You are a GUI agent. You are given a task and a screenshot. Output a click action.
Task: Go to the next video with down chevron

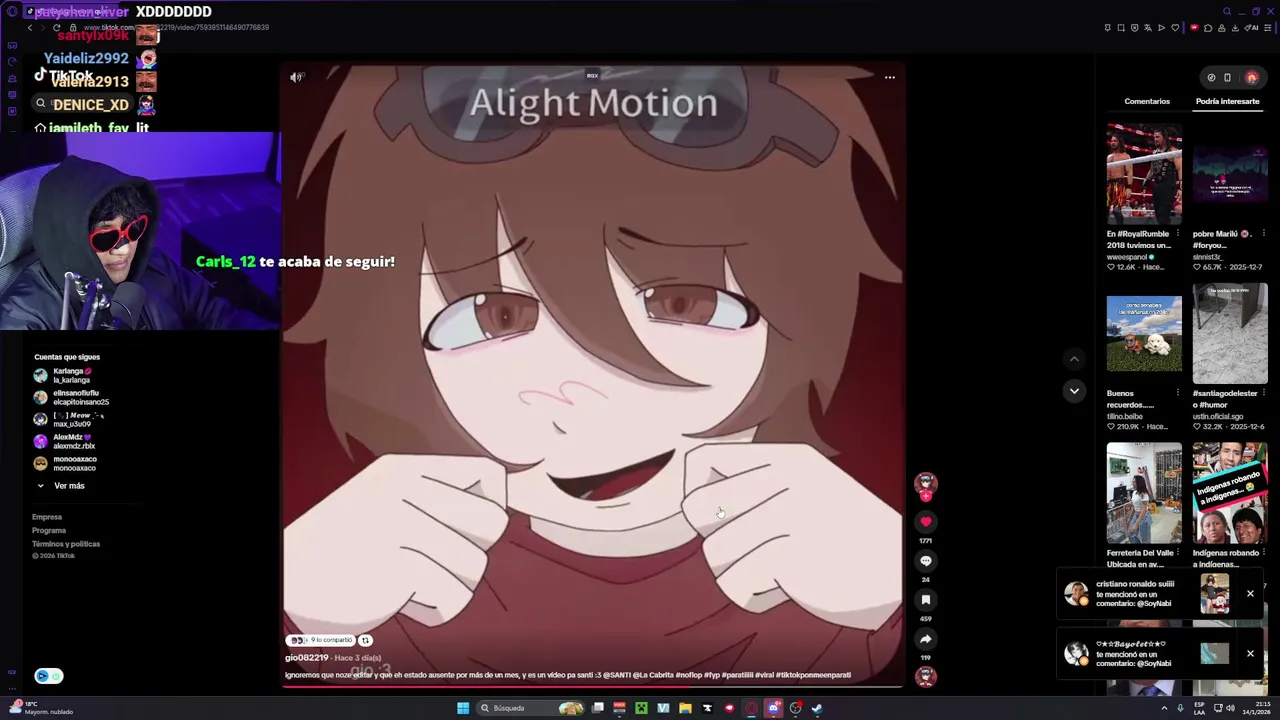coord(1074,391)
